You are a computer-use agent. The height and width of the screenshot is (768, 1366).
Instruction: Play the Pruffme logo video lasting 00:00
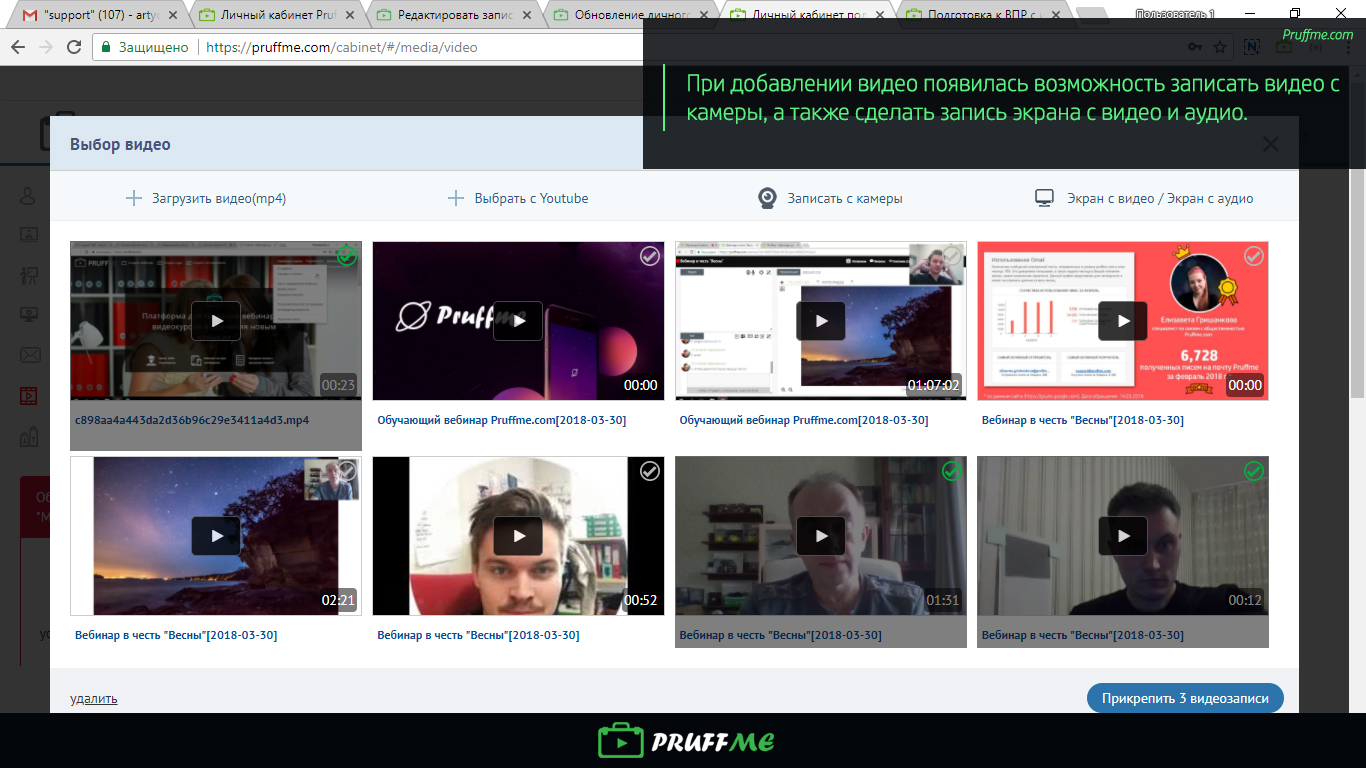point(518,321)
